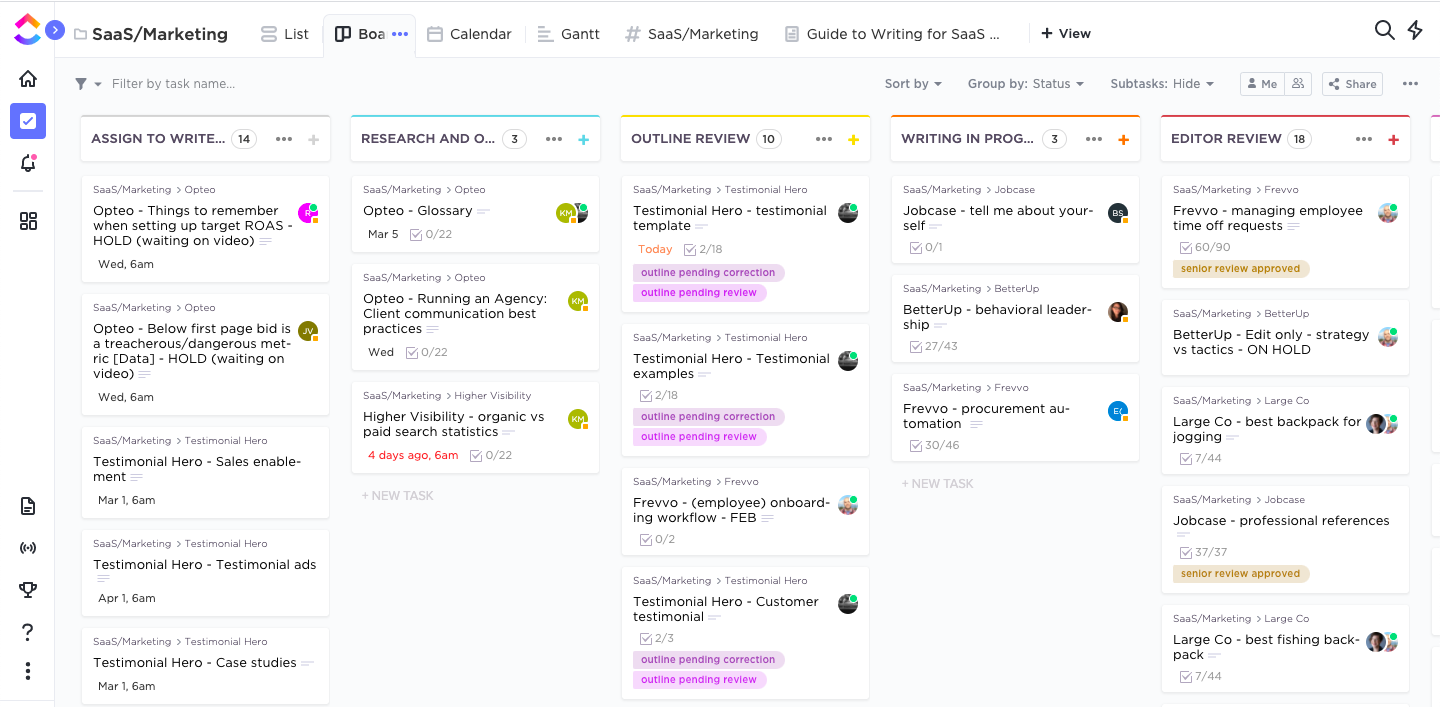Screen dimensions: 1440x707
Task: Add task to Writing in Progress column
Action: pyautogui.click(x=1123, y=140)
